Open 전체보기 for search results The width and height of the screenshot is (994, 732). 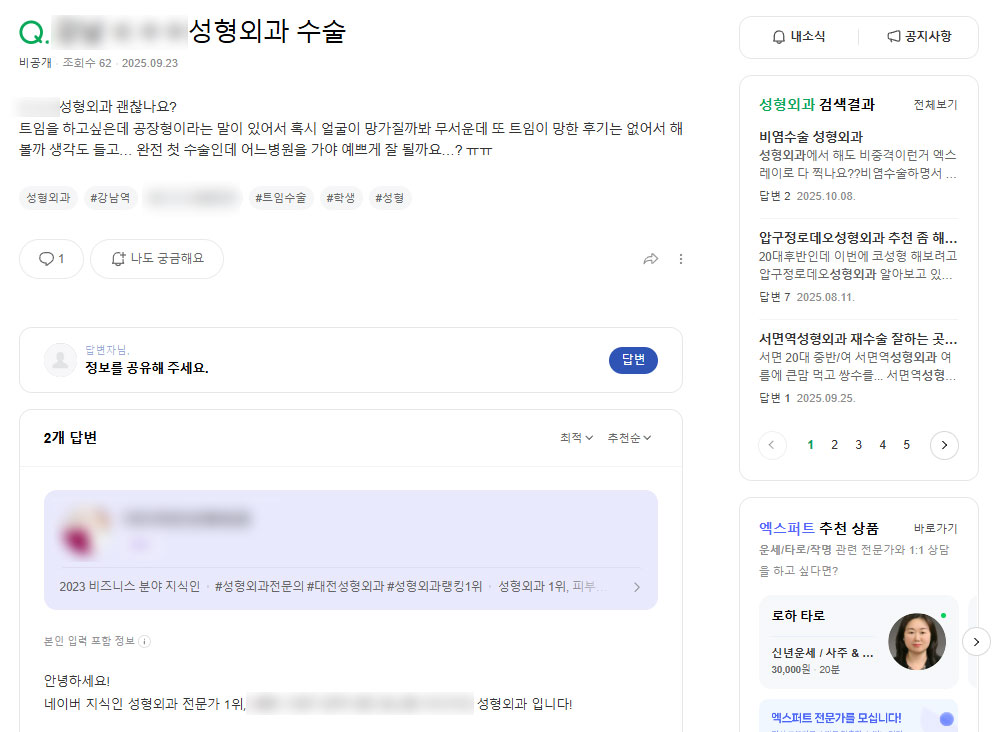[x=934, y=105]
